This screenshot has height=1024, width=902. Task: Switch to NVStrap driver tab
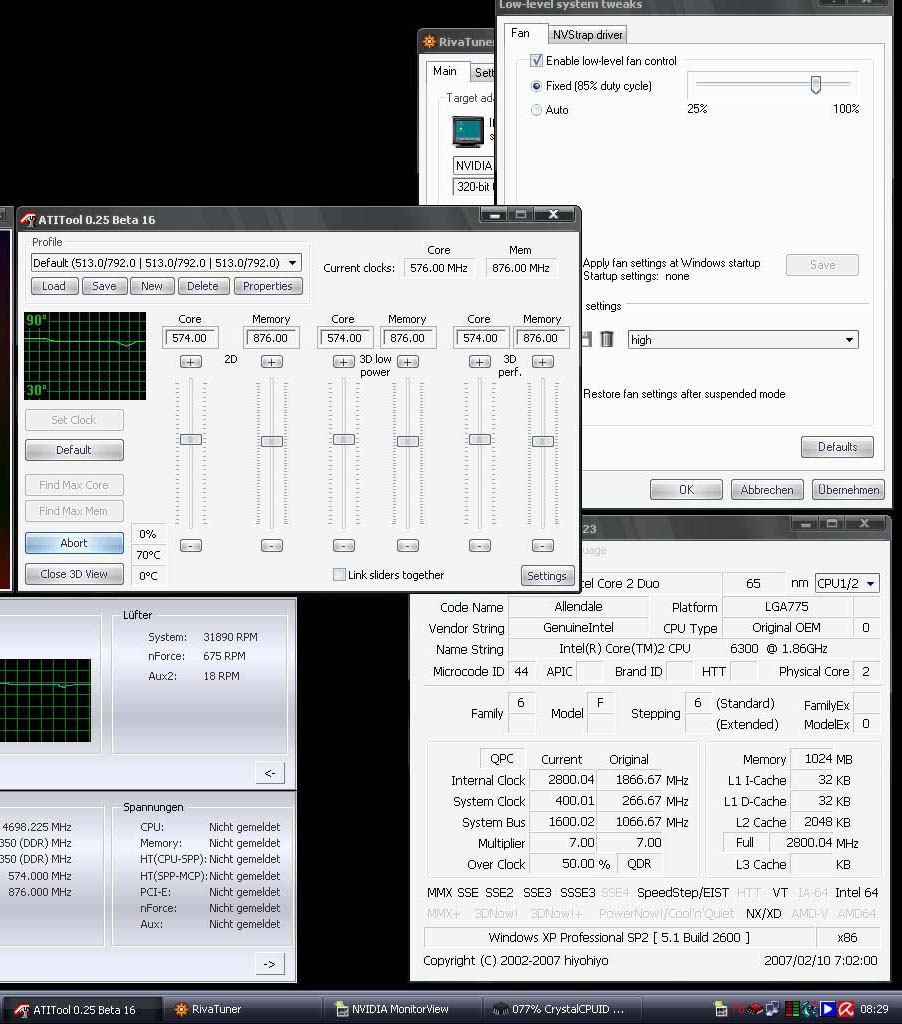pyautogui.click(x=587, y=35)
